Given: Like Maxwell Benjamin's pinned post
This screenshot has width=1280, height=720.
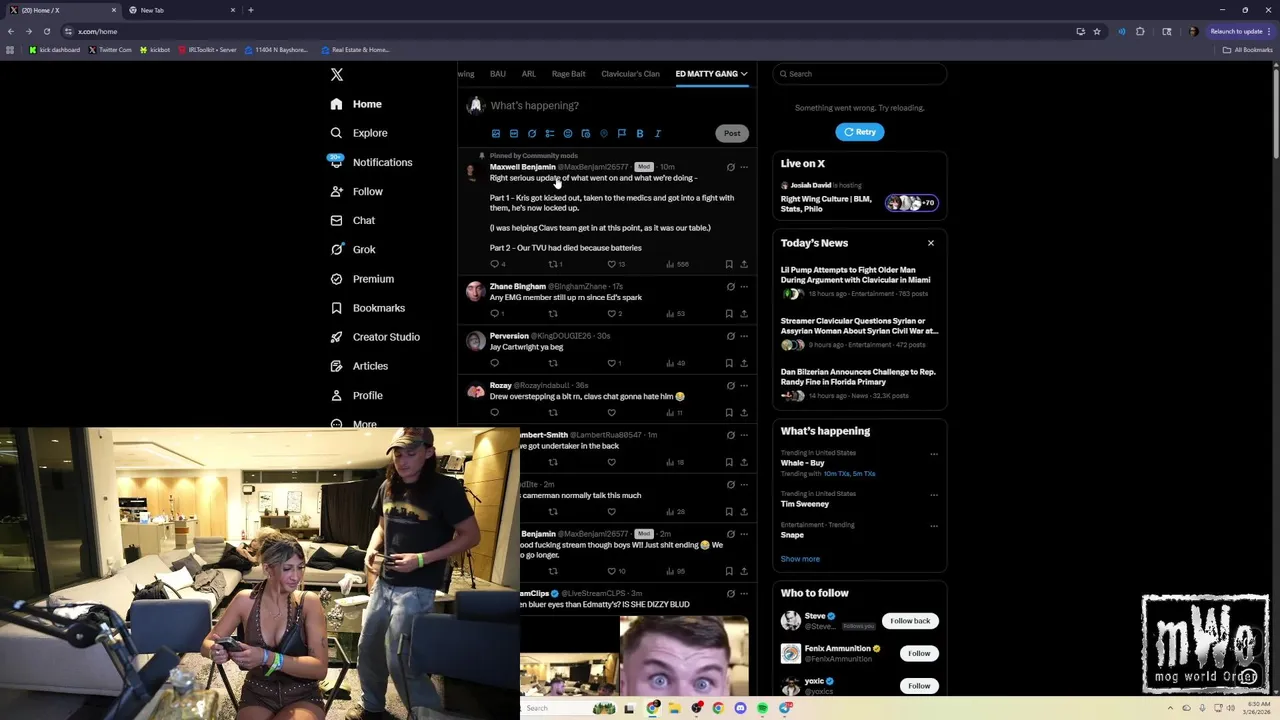Looking at the screenshot, I should [x=612, y=264].
